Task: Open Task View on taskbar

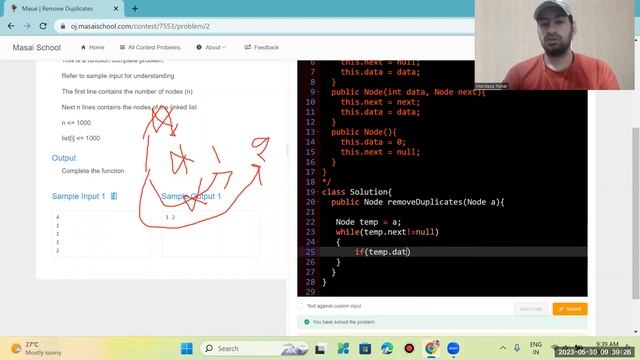Action: [x=320, y=349]
